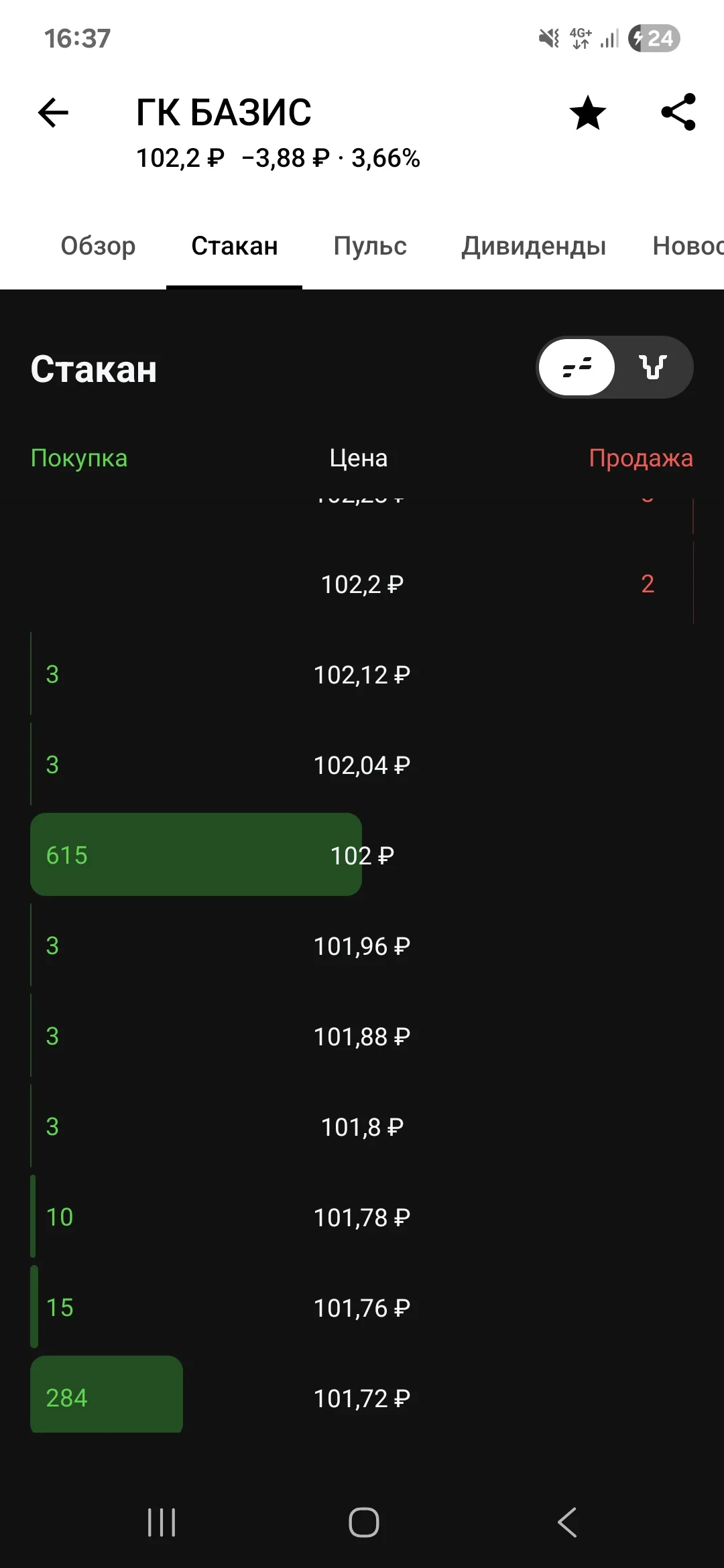Tap the battery indicator in status bar
The height and width of the screenshot is (1568, 724).
(654, 38)
